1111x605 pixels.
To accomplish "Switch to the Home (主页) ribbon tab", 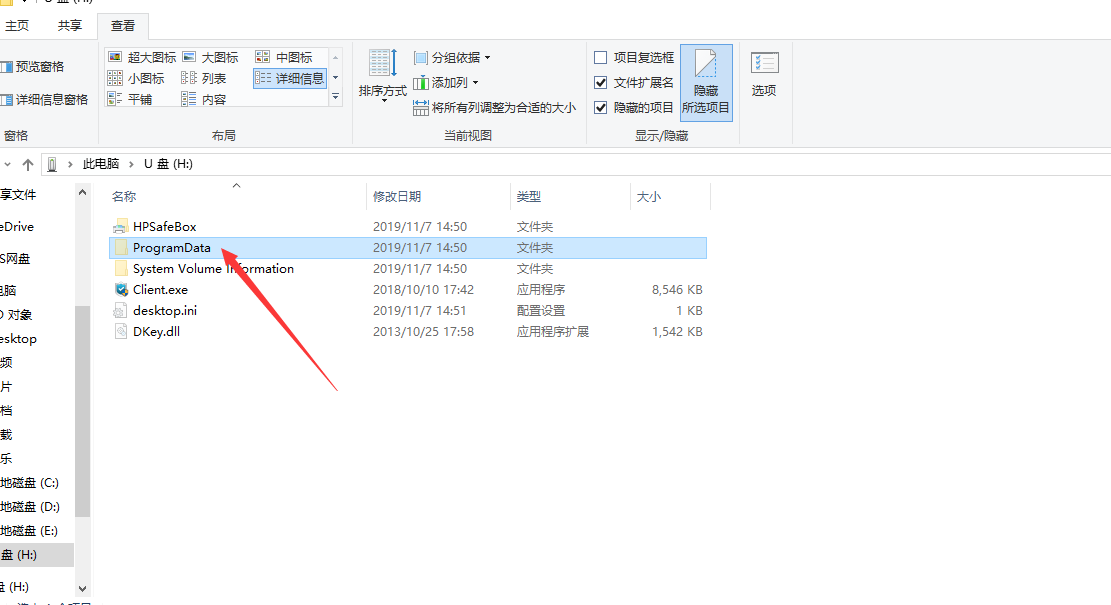I will tap(17, 26).
